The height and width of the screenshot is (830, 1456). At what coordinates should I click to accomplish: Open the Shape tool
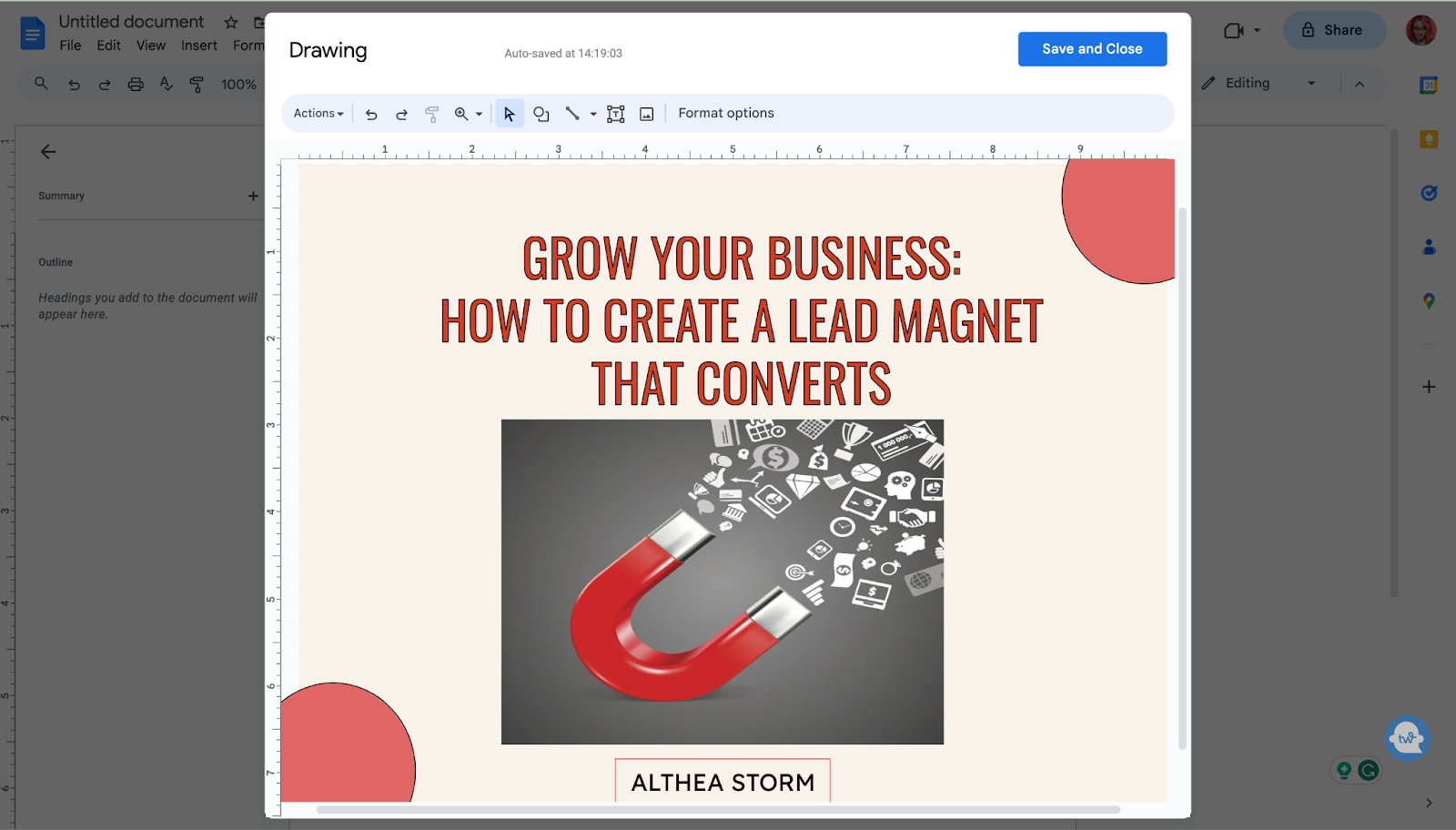tap(541, 114)
